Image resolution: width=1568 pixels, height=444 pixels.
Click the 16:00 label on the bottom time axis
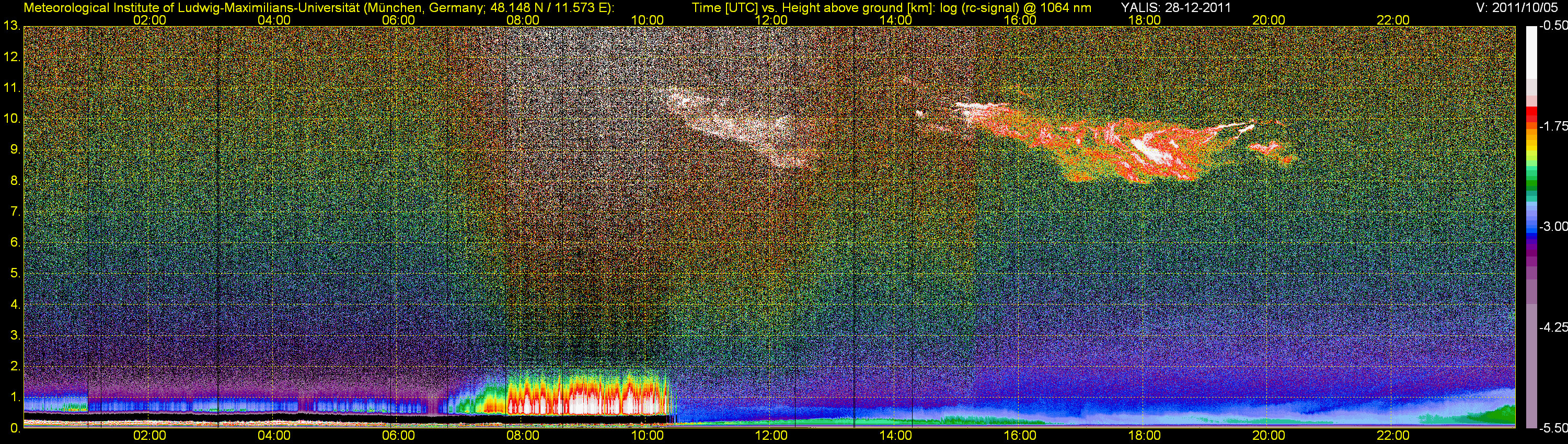(x=1020, y=436)
